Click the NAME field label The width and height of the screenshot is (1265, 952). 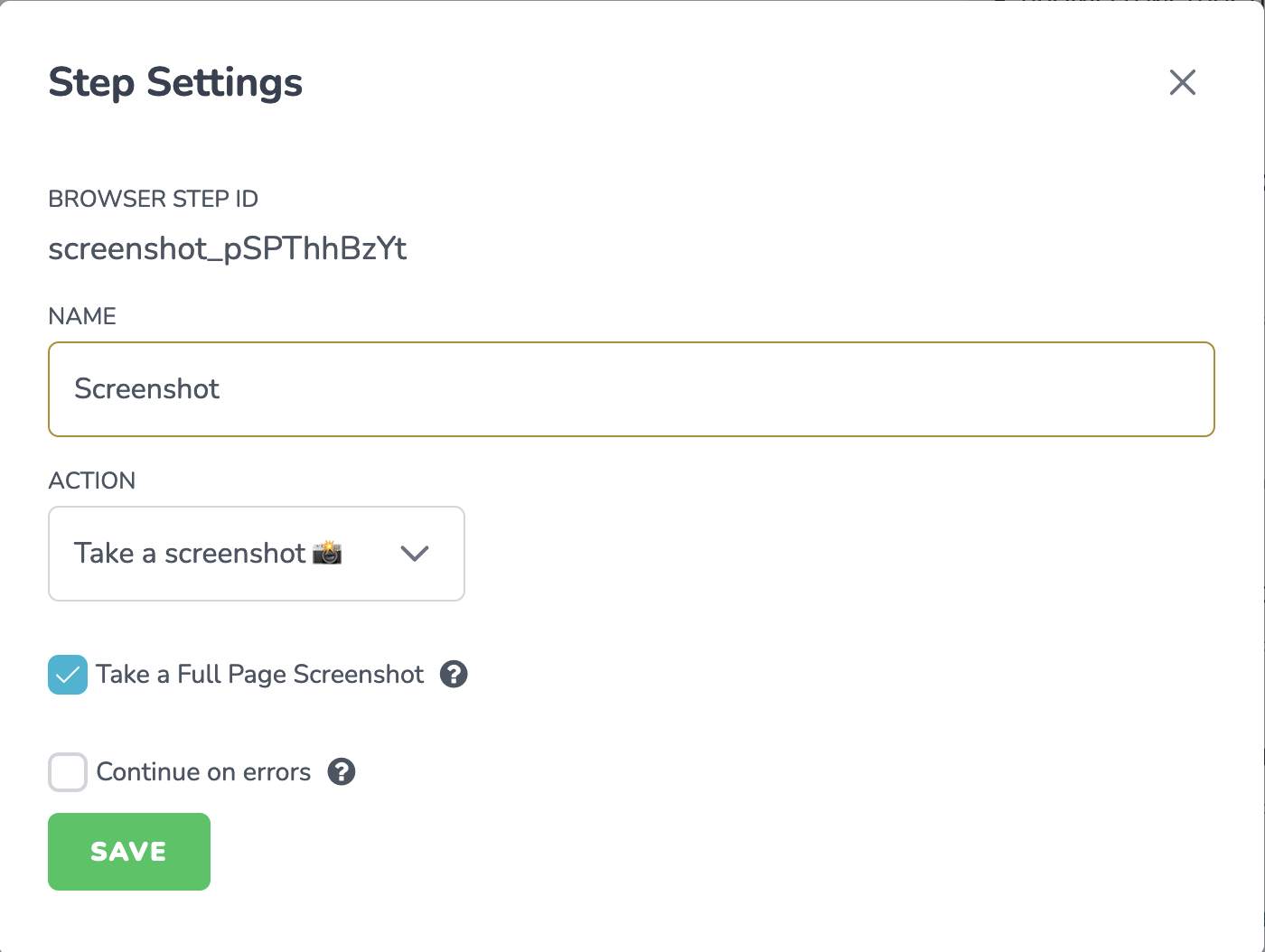[x=82, y=316]
